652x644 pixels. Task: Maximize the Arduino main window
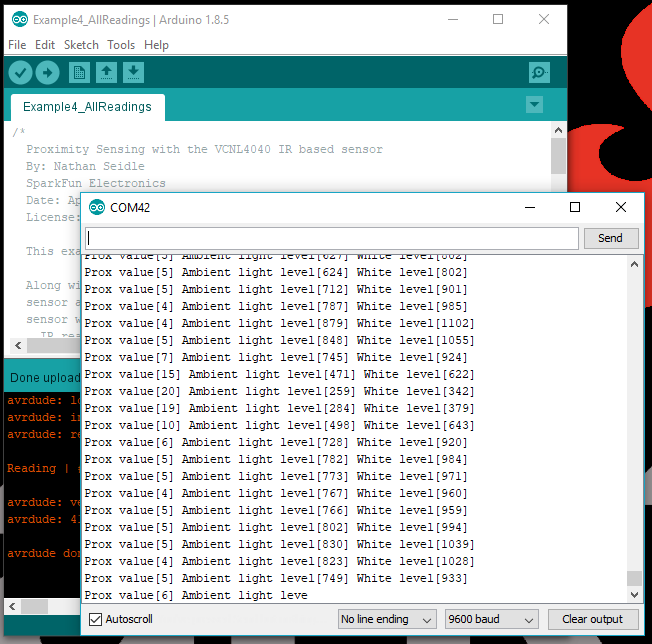click(x=498, y=19)
